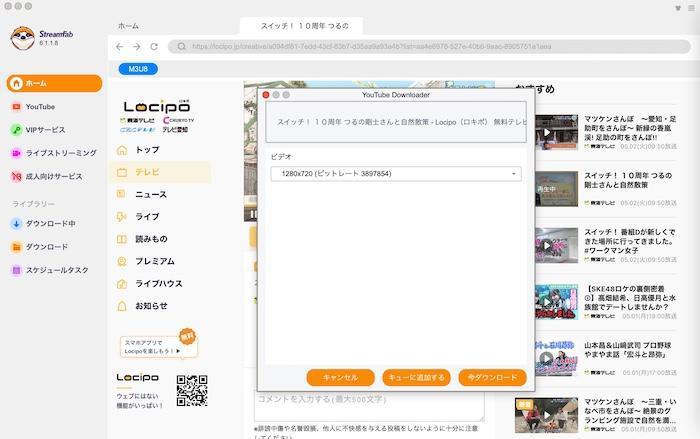Click the Locipo QR code

(x=192, y=390)
